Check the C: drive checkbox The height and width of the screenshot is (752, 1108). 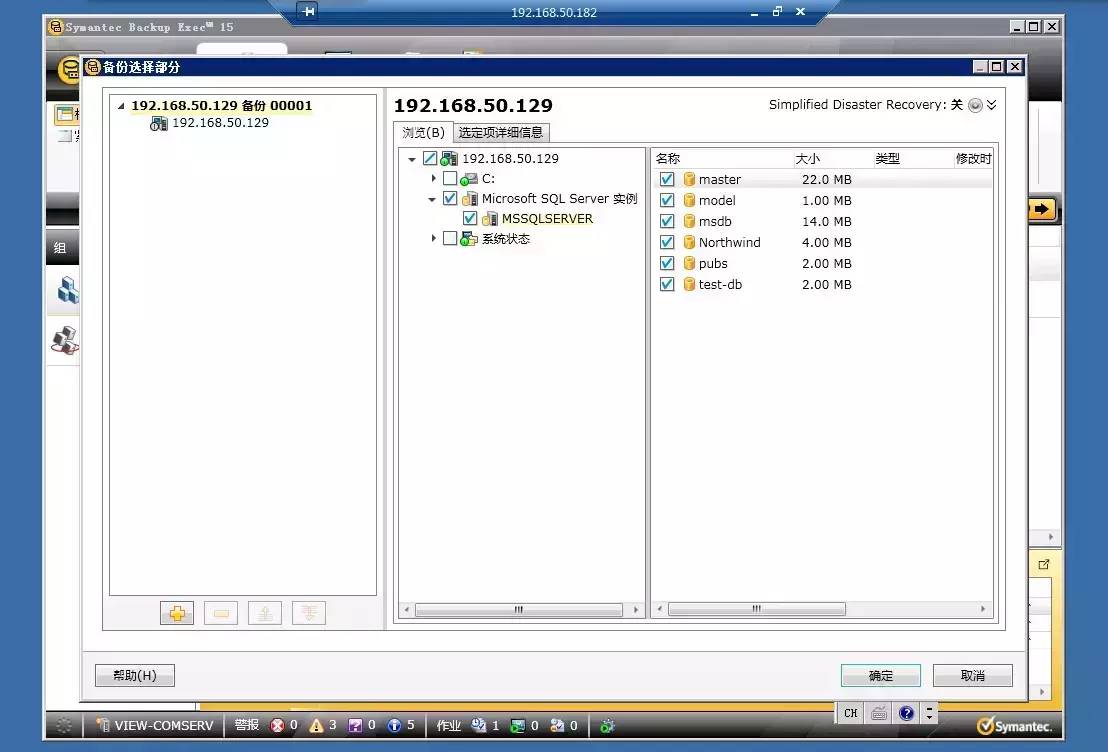coord(449,178)
